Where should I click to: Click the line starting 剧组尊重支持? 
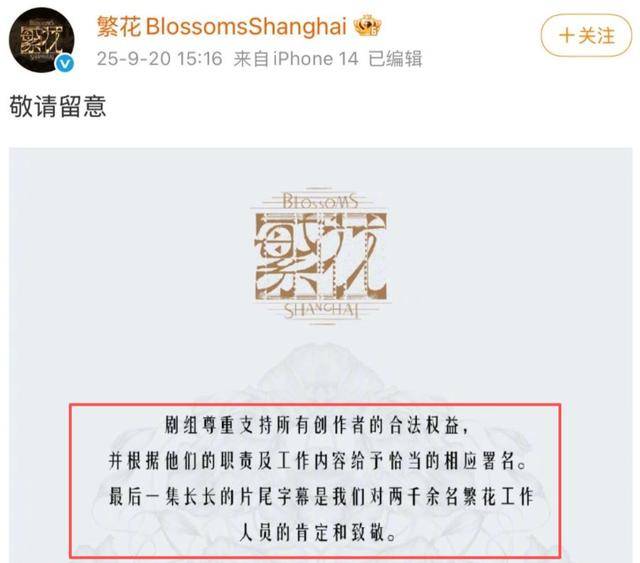click(316, 425)
